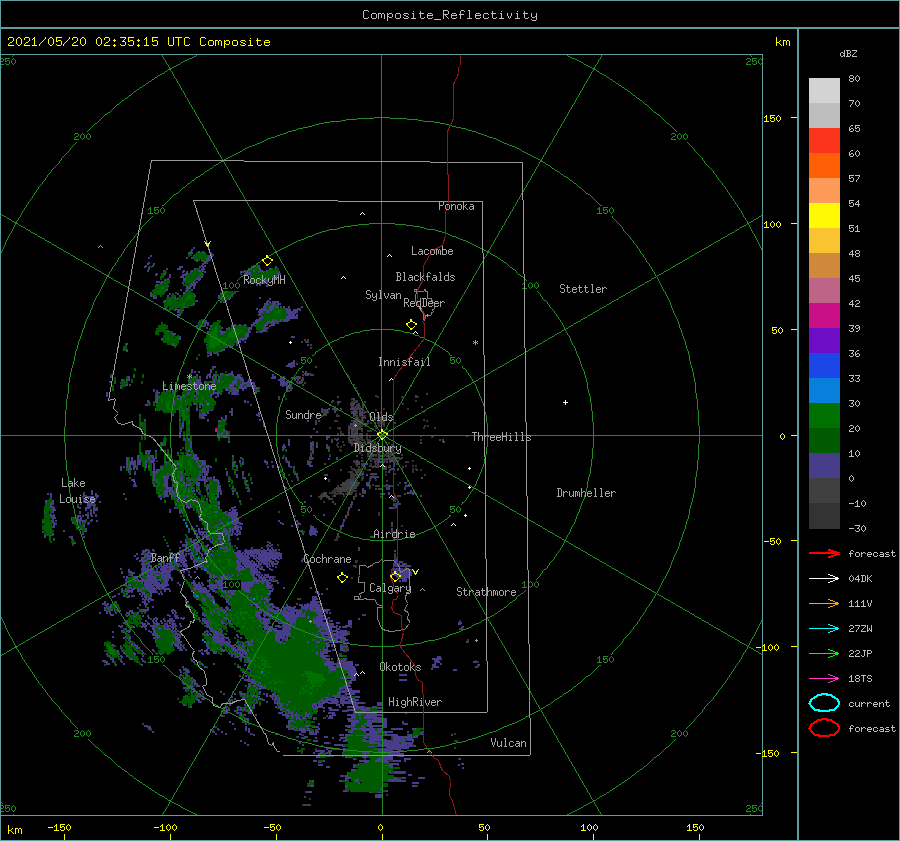This screenshot has width=900, height=841.
Task: Select the purple 36-39 dBZ swatch
Action: (824, 340)
